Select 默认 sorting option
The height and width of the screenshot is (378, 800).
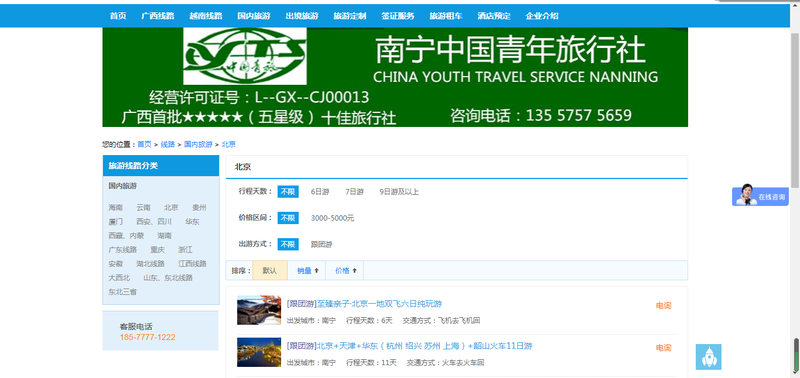click(270, 271)
